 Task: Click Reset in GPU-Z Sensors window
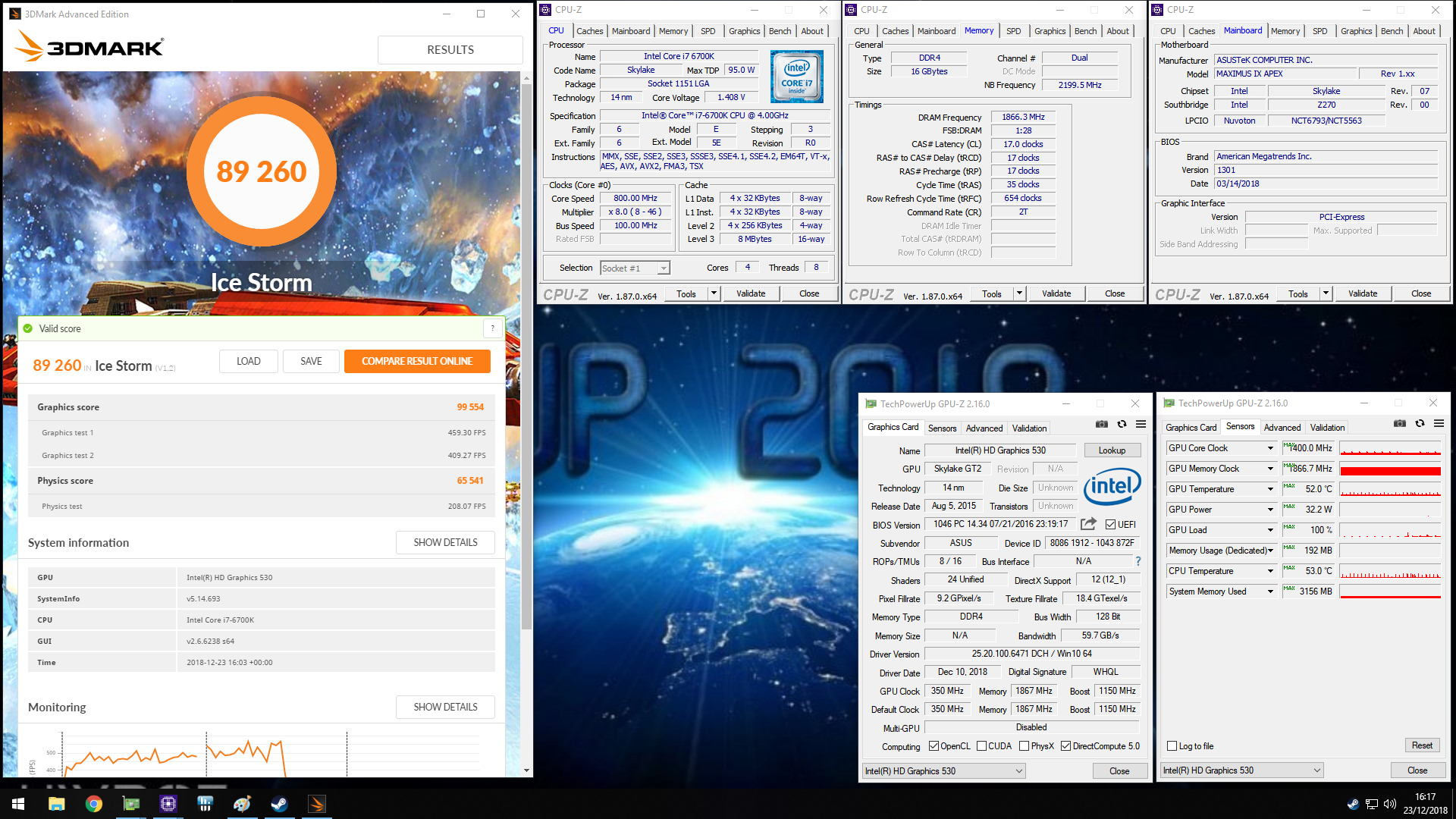pos(1422,745)
